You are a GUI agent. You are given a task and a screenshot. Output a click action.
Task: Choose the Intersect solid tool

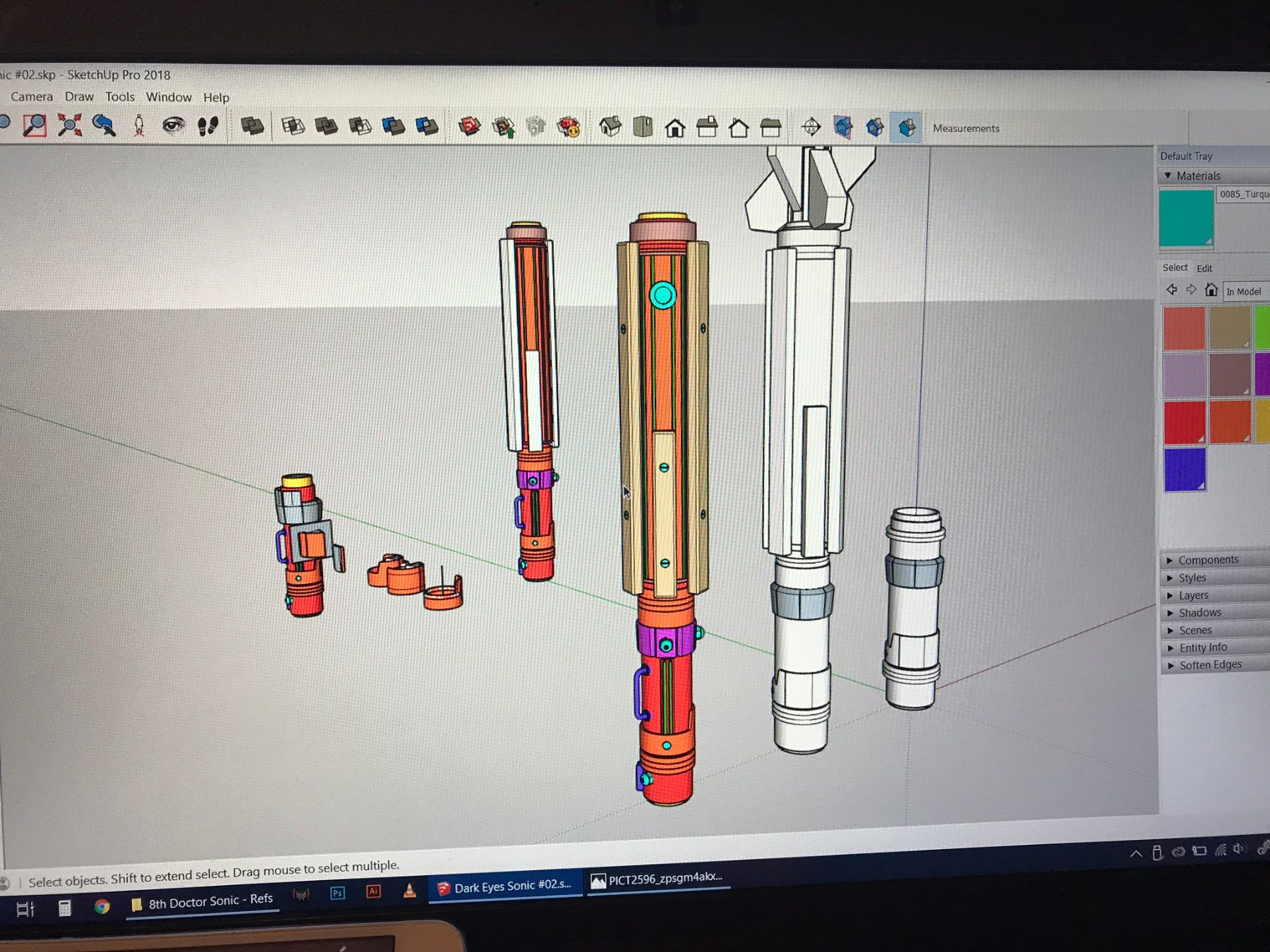click(x=293, y=126)
